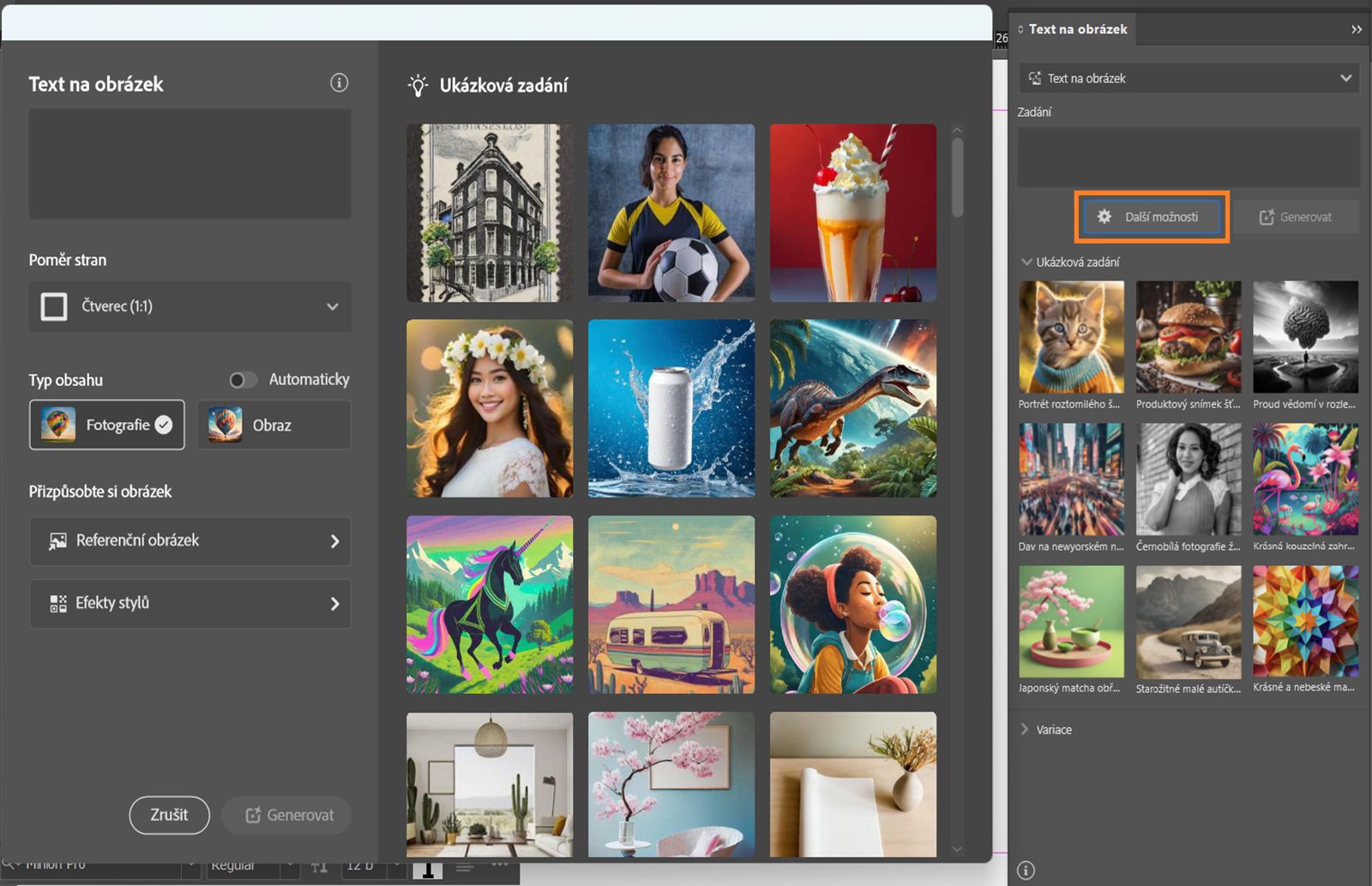Open the Text na obrázek dropdown in the panel
1372x886 pixels.
[1189, 78]
